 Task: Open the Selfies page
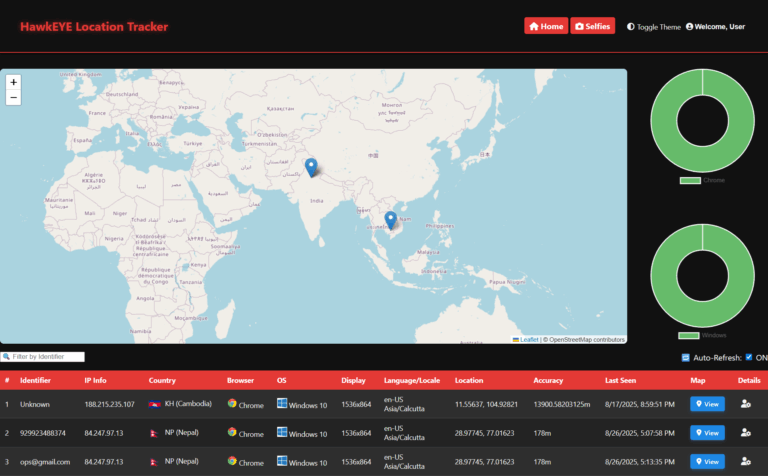593,26
